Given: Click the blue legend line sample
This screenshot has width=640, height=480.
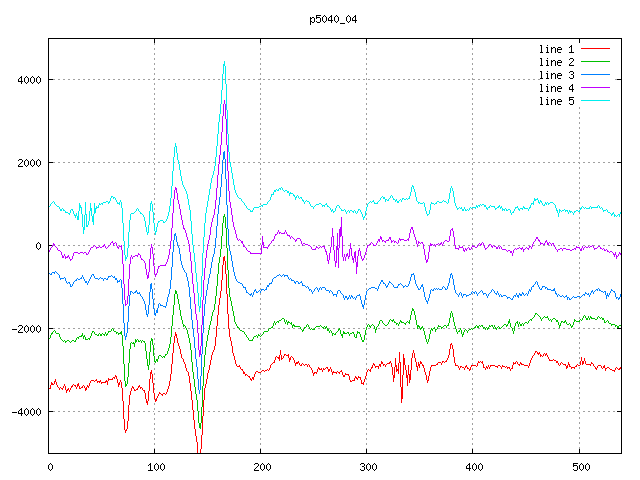Looking at the screenshot, I should [x=595, y=75].
